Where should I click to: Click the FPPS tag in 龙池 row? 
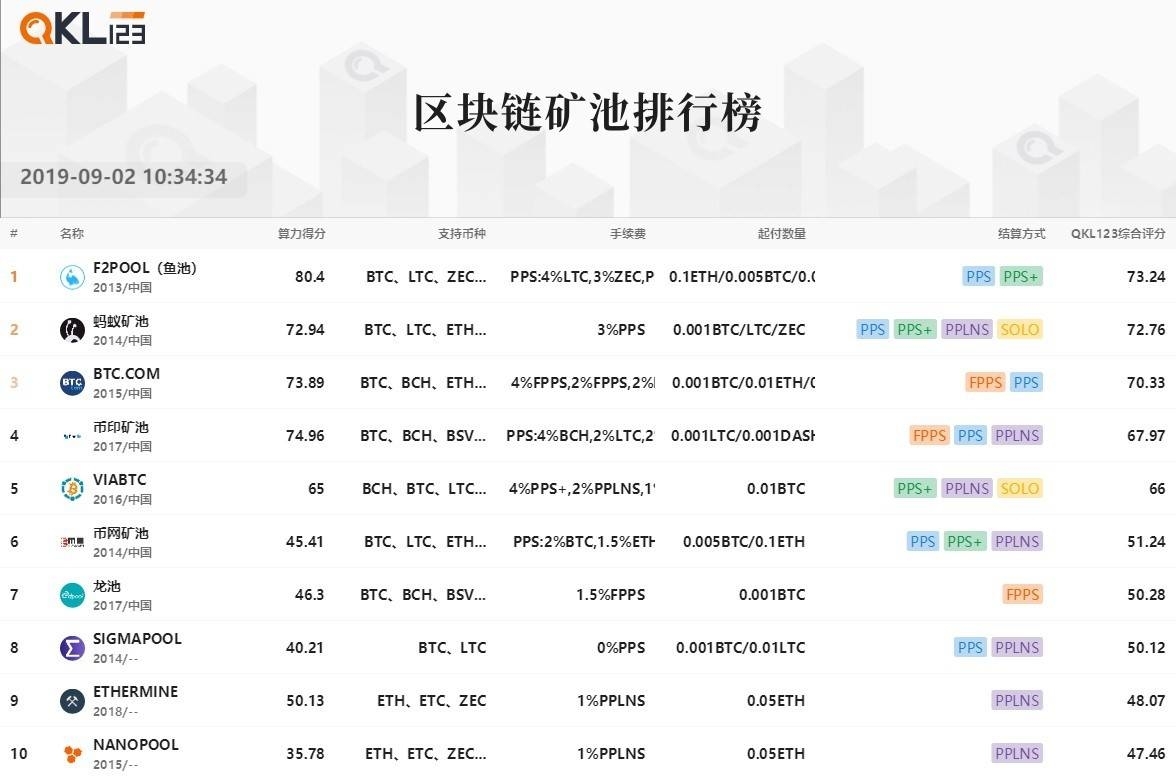(1022, 595)
